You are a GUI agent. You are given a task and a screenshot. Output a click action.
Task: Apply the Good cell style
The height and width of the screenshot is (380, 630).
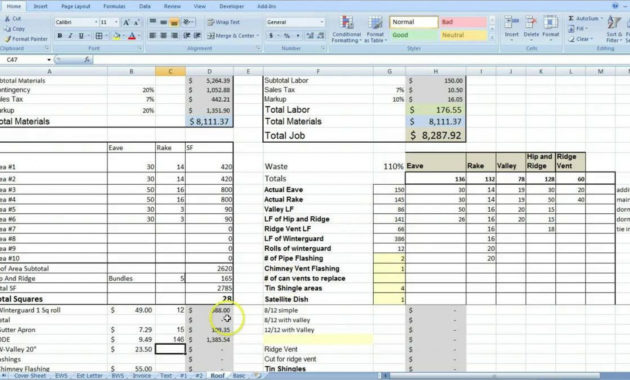click(x=413, y=35)
